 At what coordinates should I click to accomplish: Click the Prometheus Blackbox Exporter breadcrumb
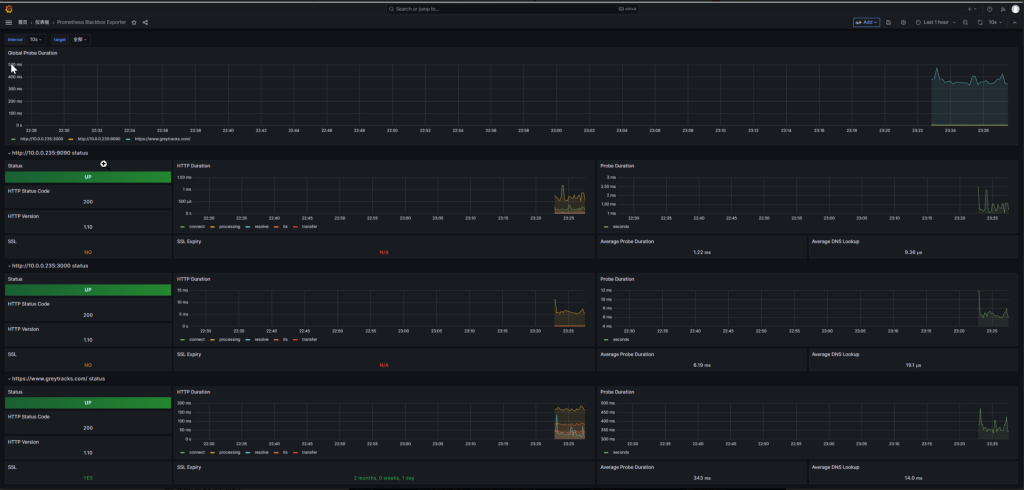coord(91,22)
